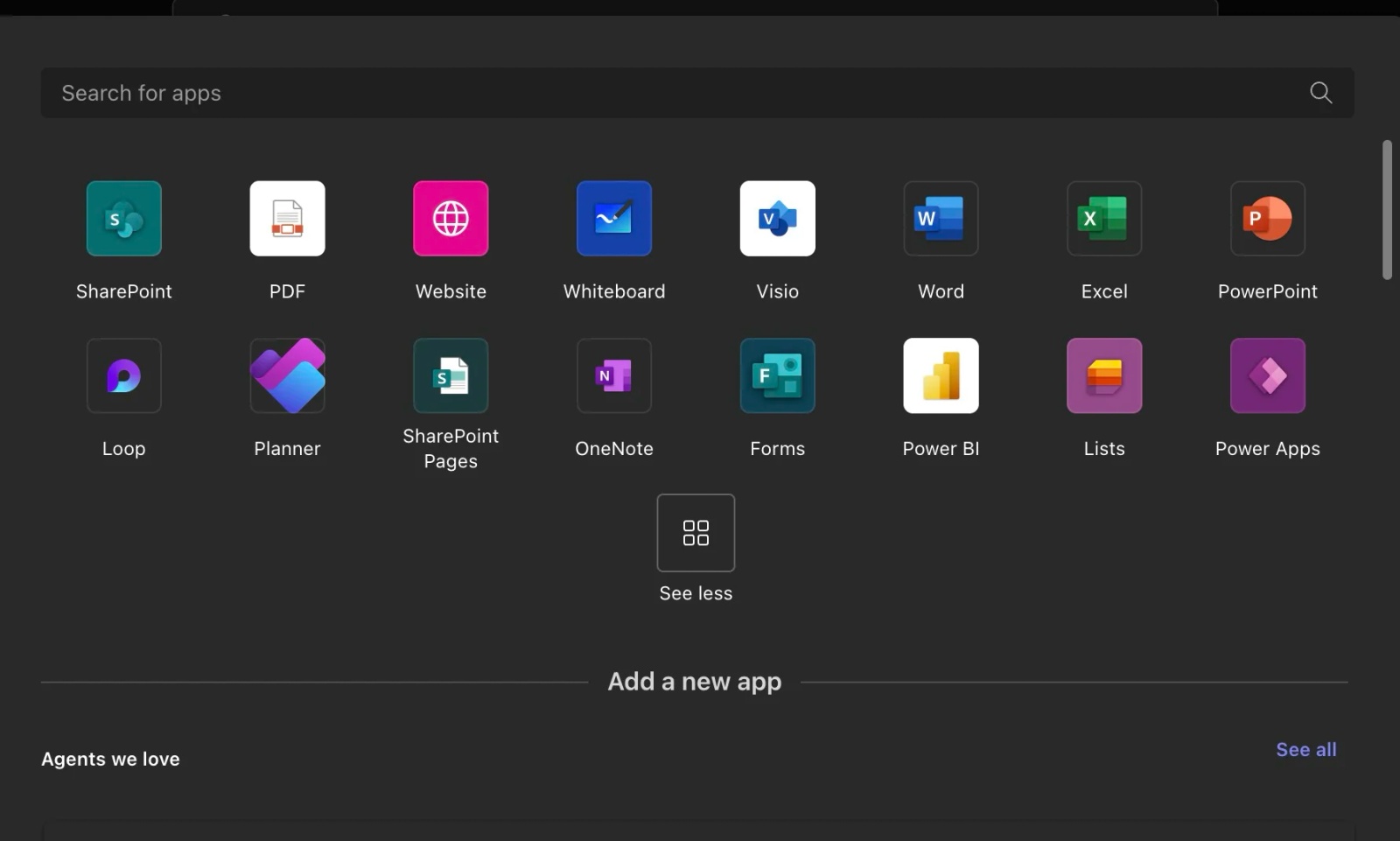Click the See less label text

pos(696,593)
